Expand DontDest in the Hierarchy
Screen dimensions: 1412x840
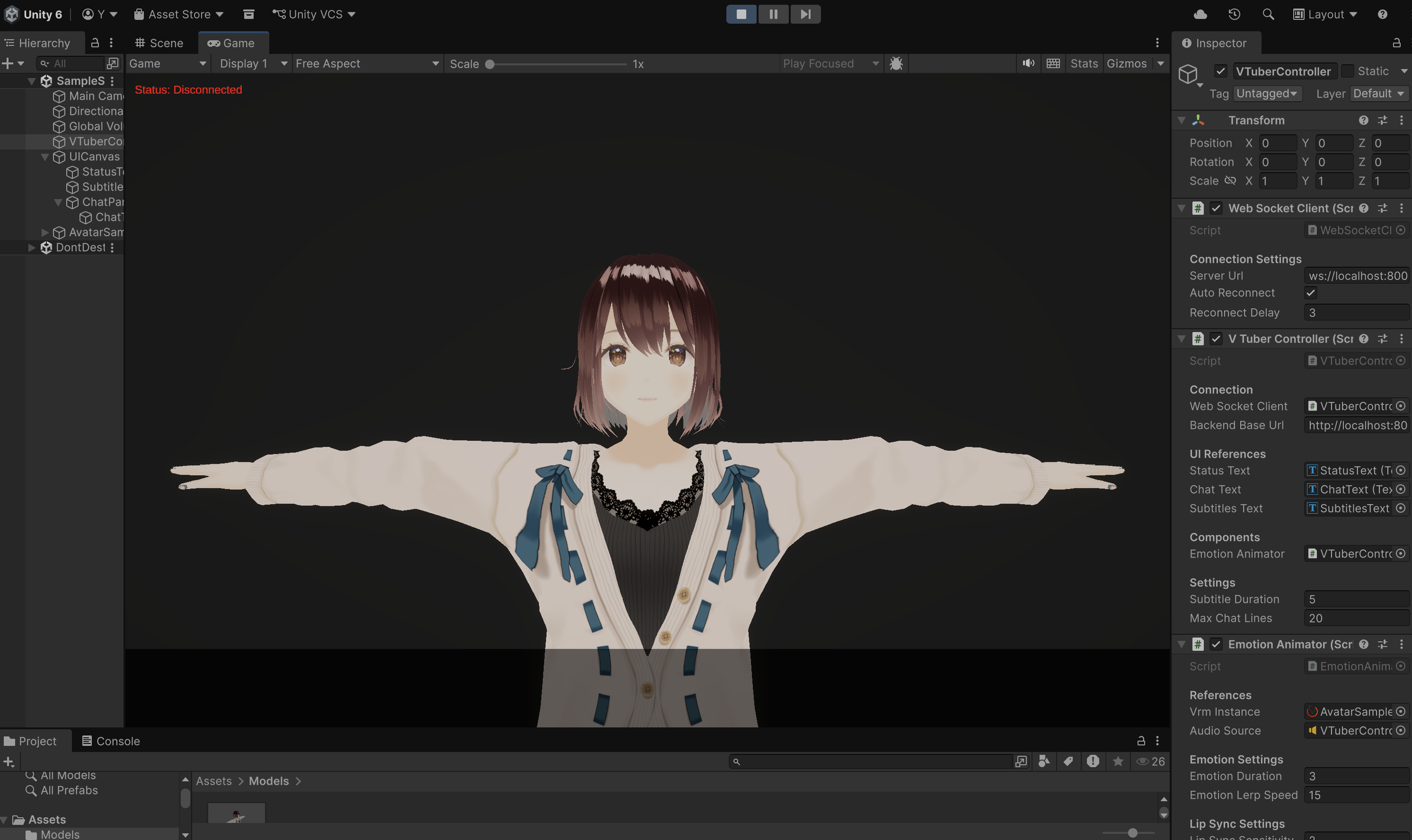[x=32, y=247]
